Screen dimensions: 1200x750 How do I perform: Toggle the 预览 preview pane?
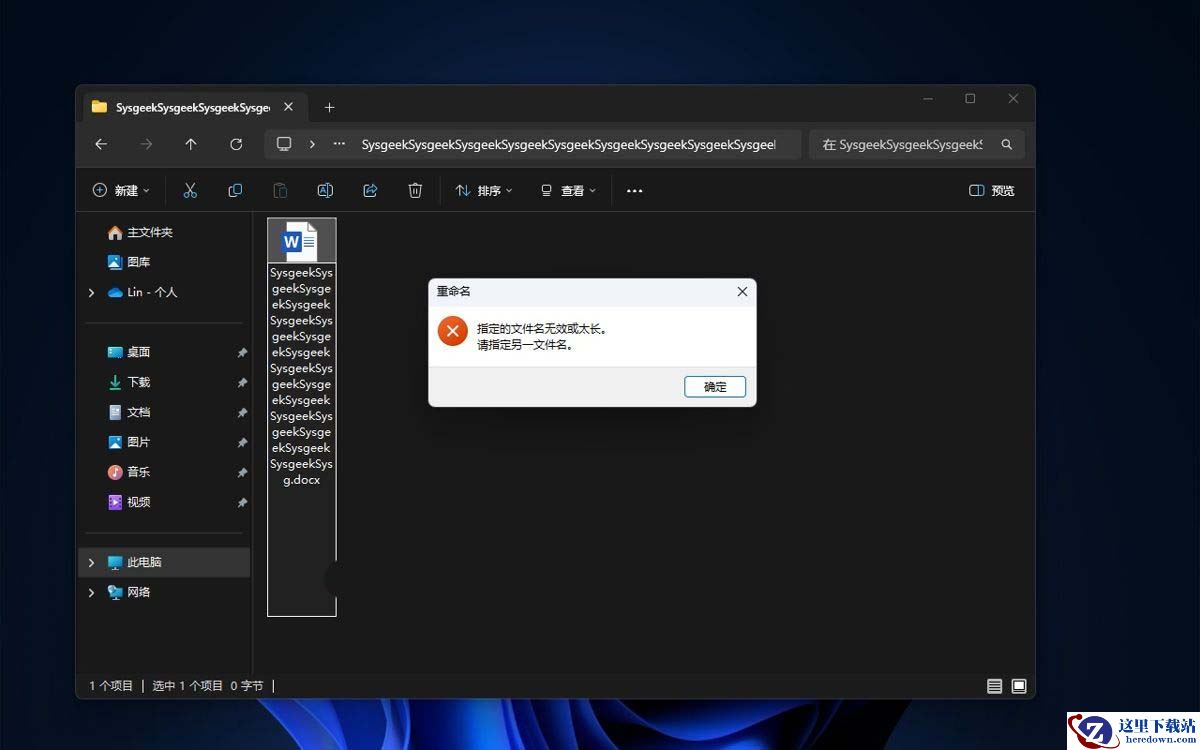[x=992, y=190]
